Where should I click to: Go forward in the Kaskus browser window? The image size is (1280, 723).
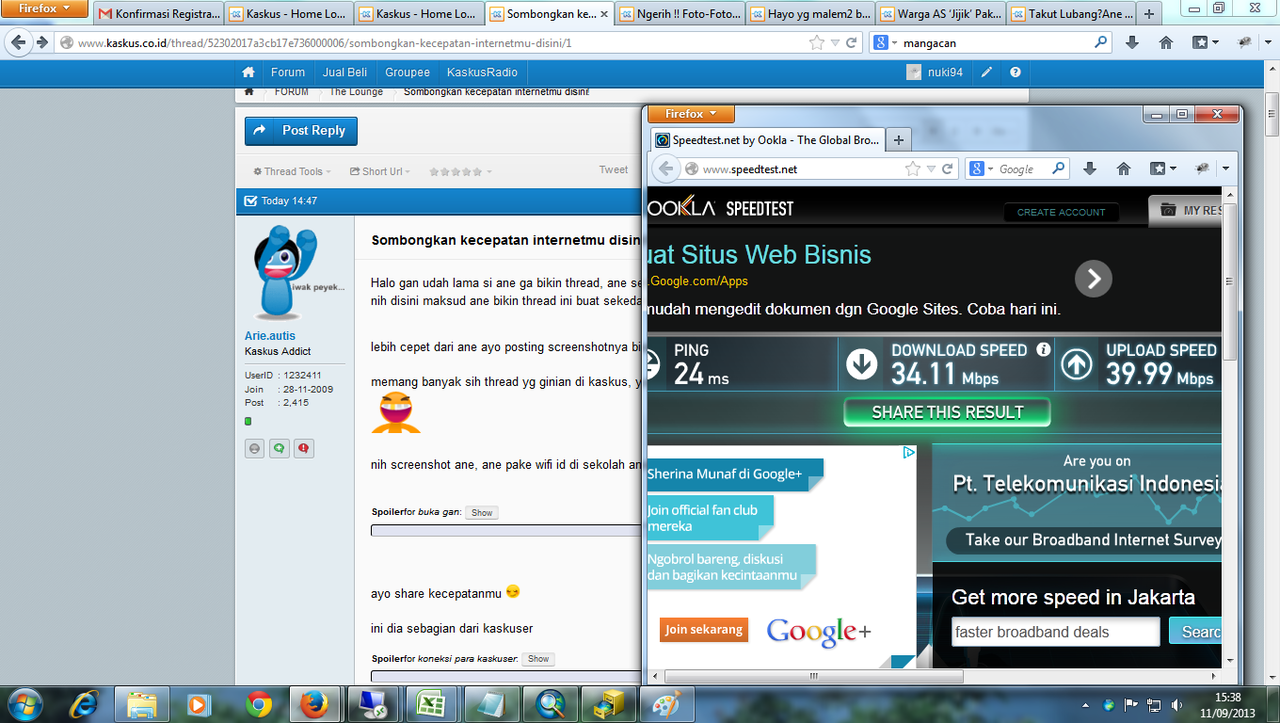click(42, 43)
